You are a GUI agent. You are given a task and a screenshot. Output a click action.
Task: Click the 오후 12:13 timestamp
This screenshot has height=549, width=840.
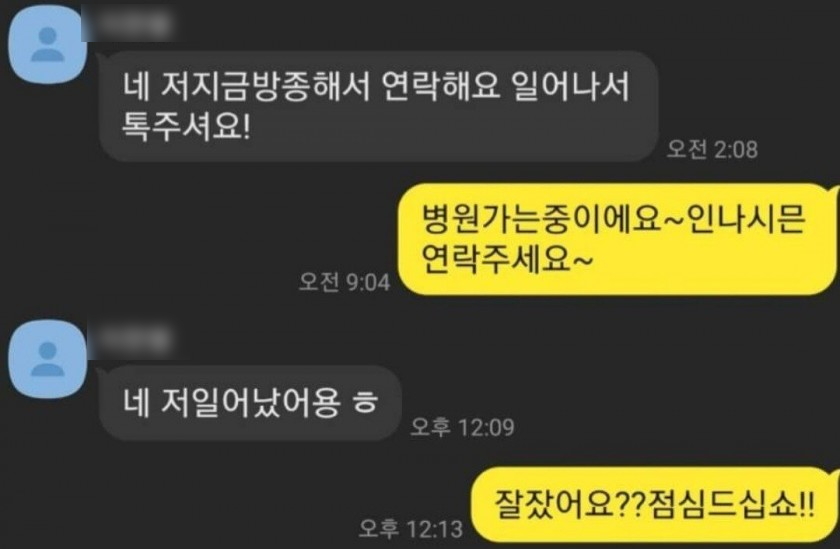tap(411, 529)
